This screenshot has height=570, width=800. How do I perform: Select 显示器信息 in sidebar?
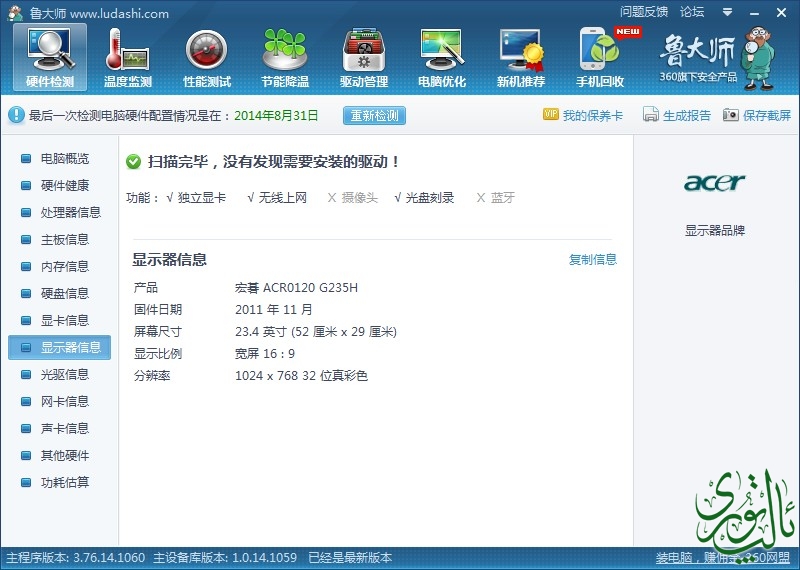tap(60, 348)
